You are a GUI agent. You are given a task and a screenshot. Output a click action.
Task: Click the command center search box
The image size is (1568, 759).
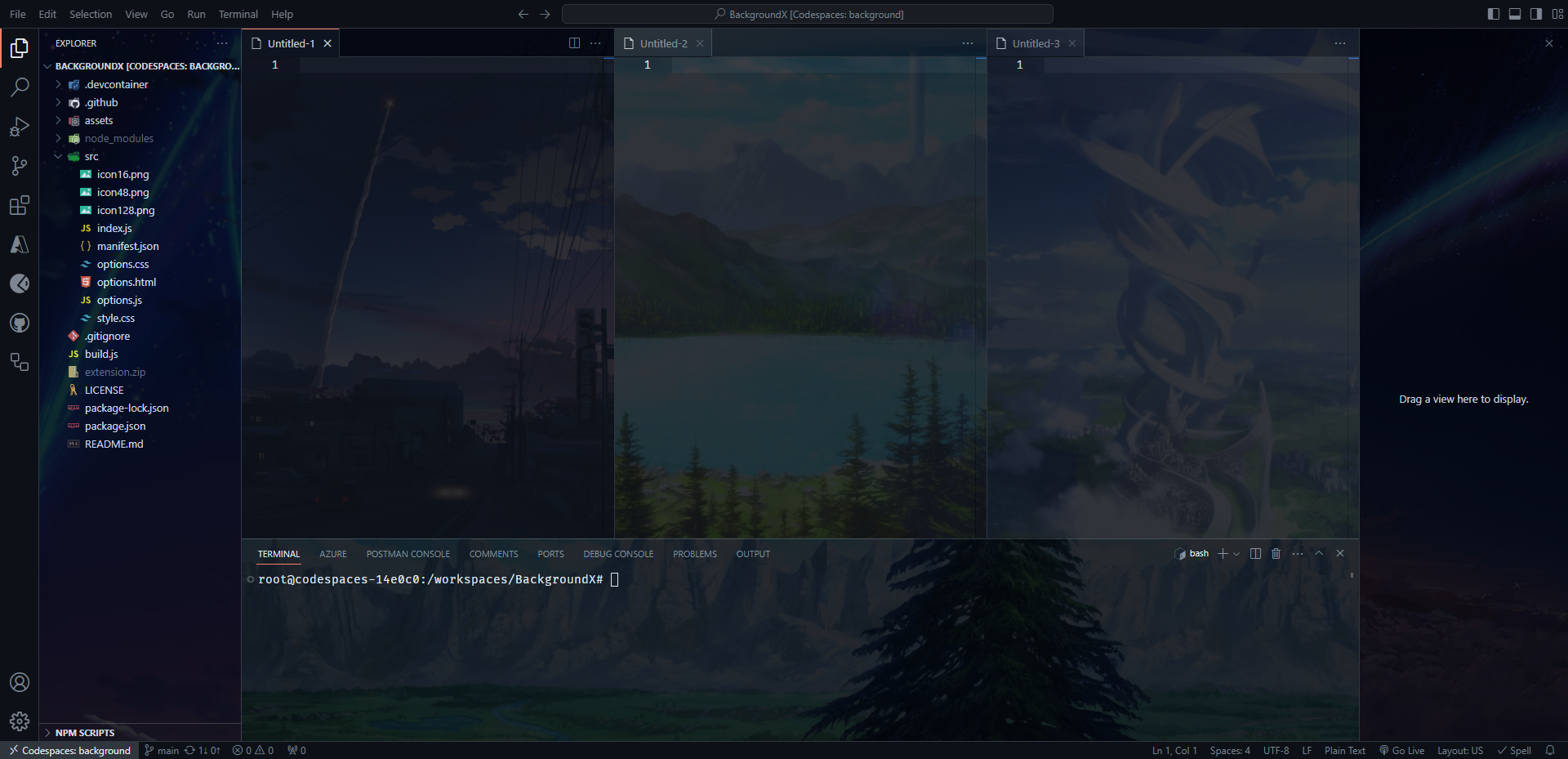point(808,14)
